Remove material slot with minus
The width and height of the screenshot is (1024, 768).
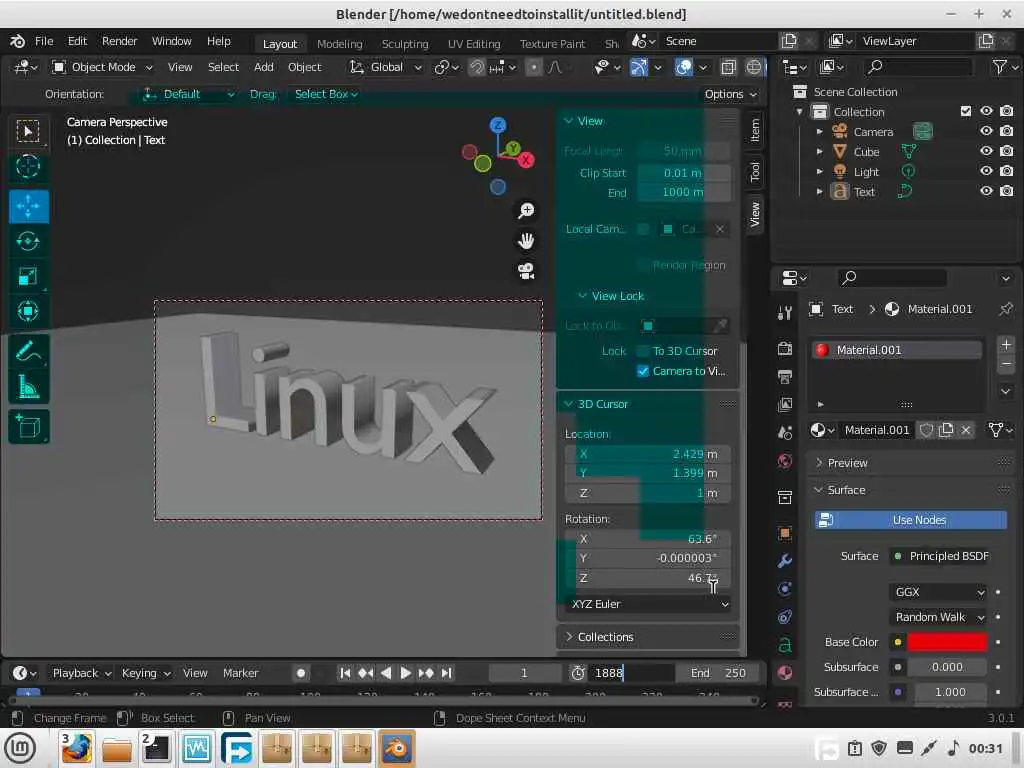click(1006, 364)
